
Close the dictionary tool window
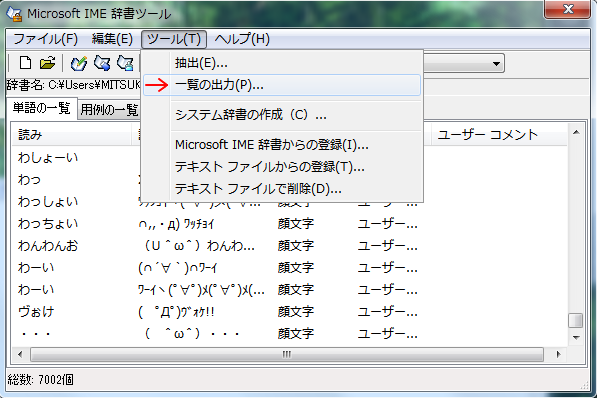(568, 9)
